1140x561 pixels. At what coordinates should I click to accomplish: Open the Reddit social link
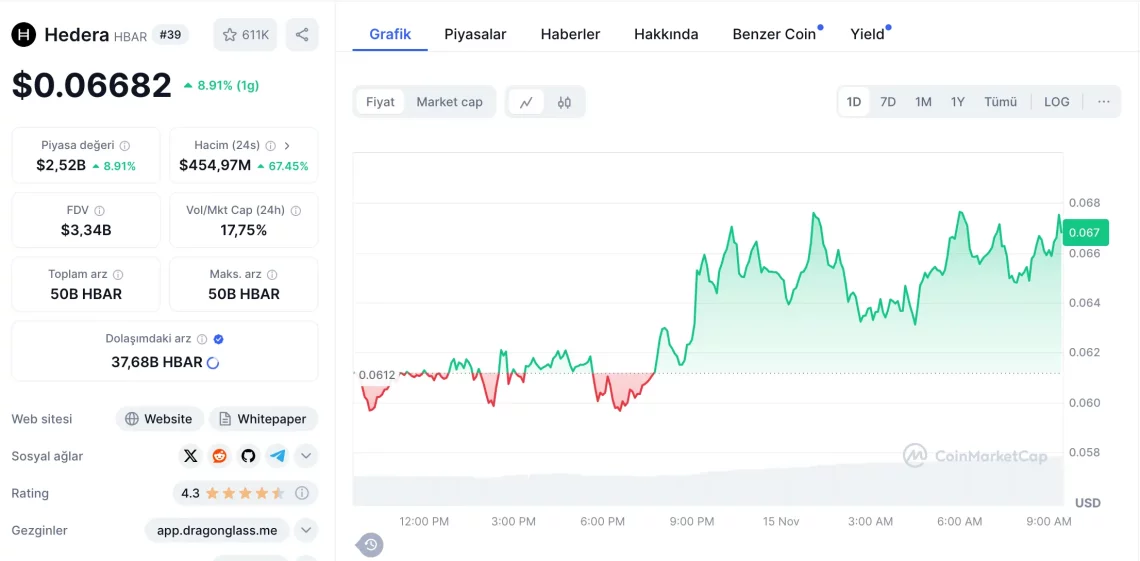pos(219,456)
